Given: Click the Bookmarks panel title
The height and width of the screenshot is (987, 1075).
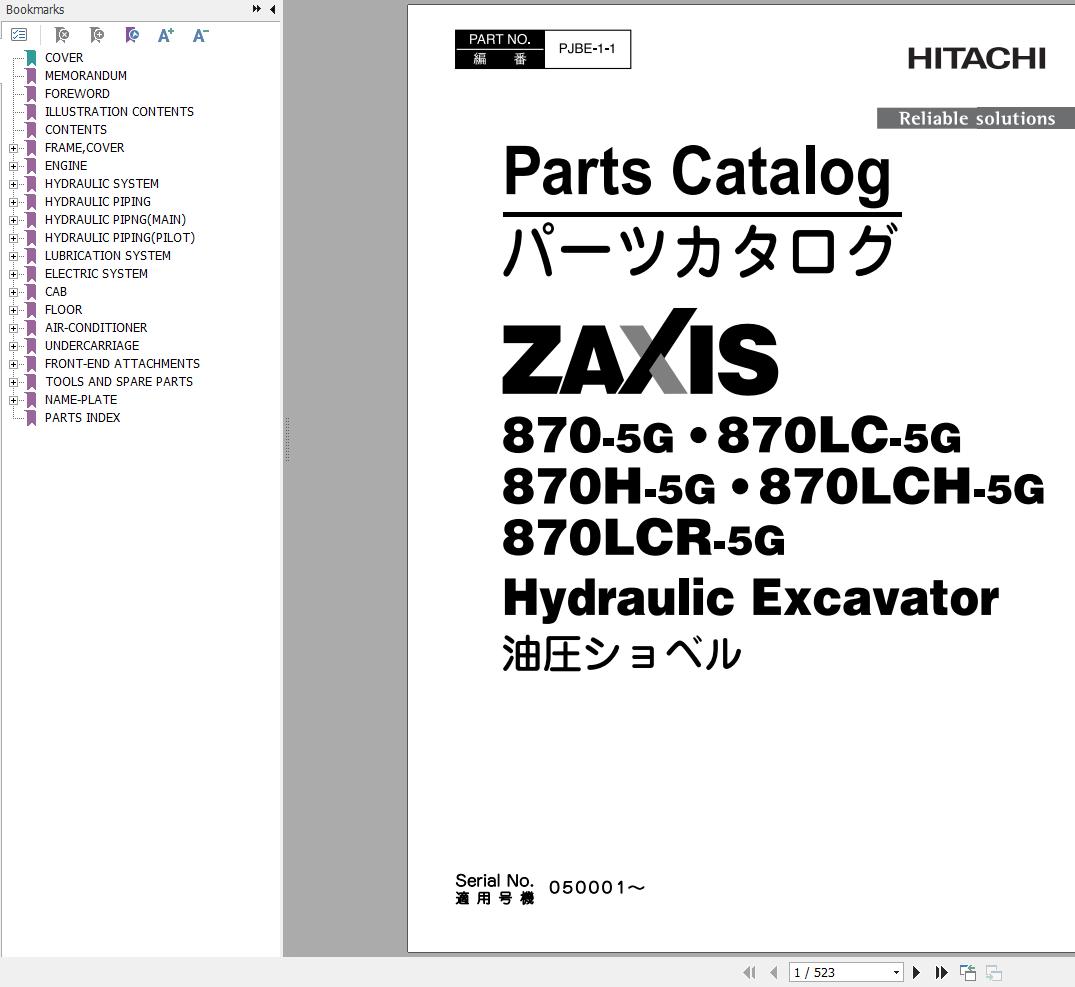Looking at the screenshot, I should [35, 10].
